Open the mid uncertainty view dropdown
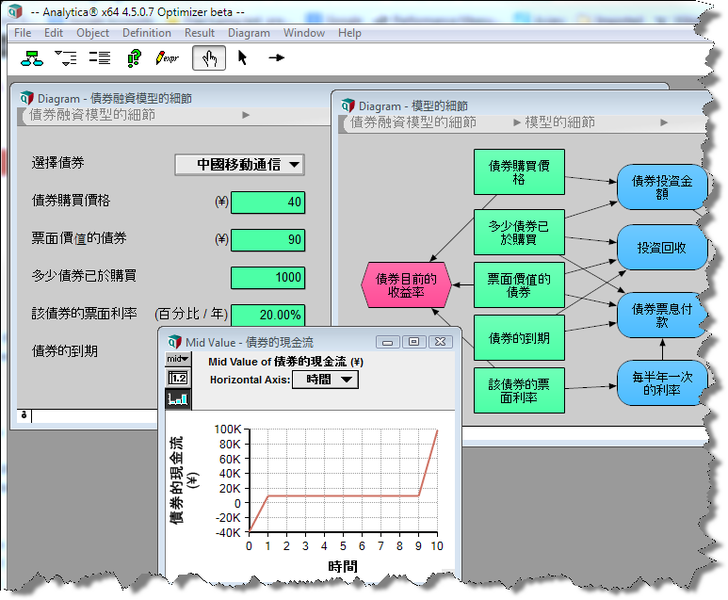728x600 pixels. 178,359
